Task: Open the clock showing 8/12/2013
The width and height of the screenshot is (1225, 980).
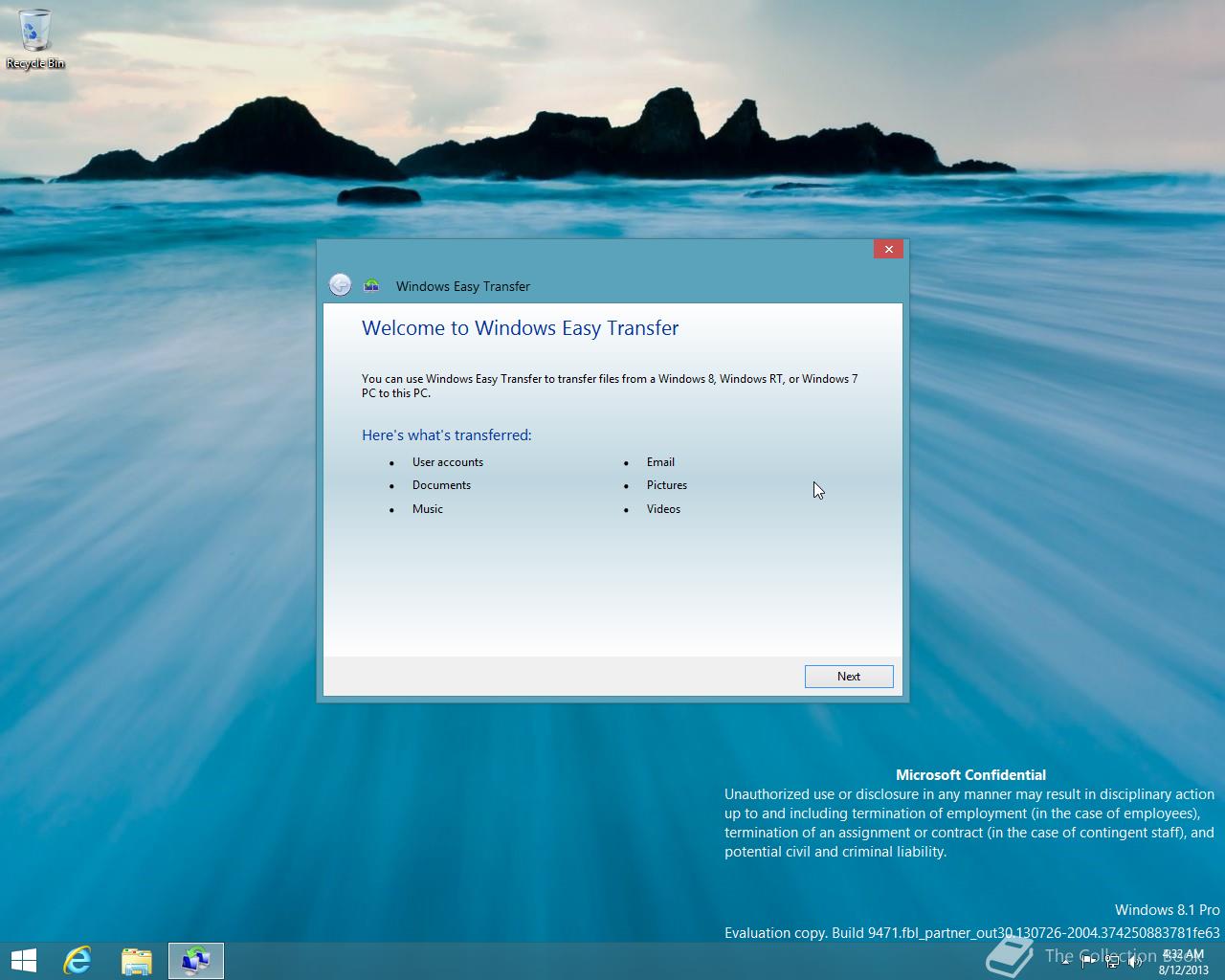Action: (x=1182, y=962)
